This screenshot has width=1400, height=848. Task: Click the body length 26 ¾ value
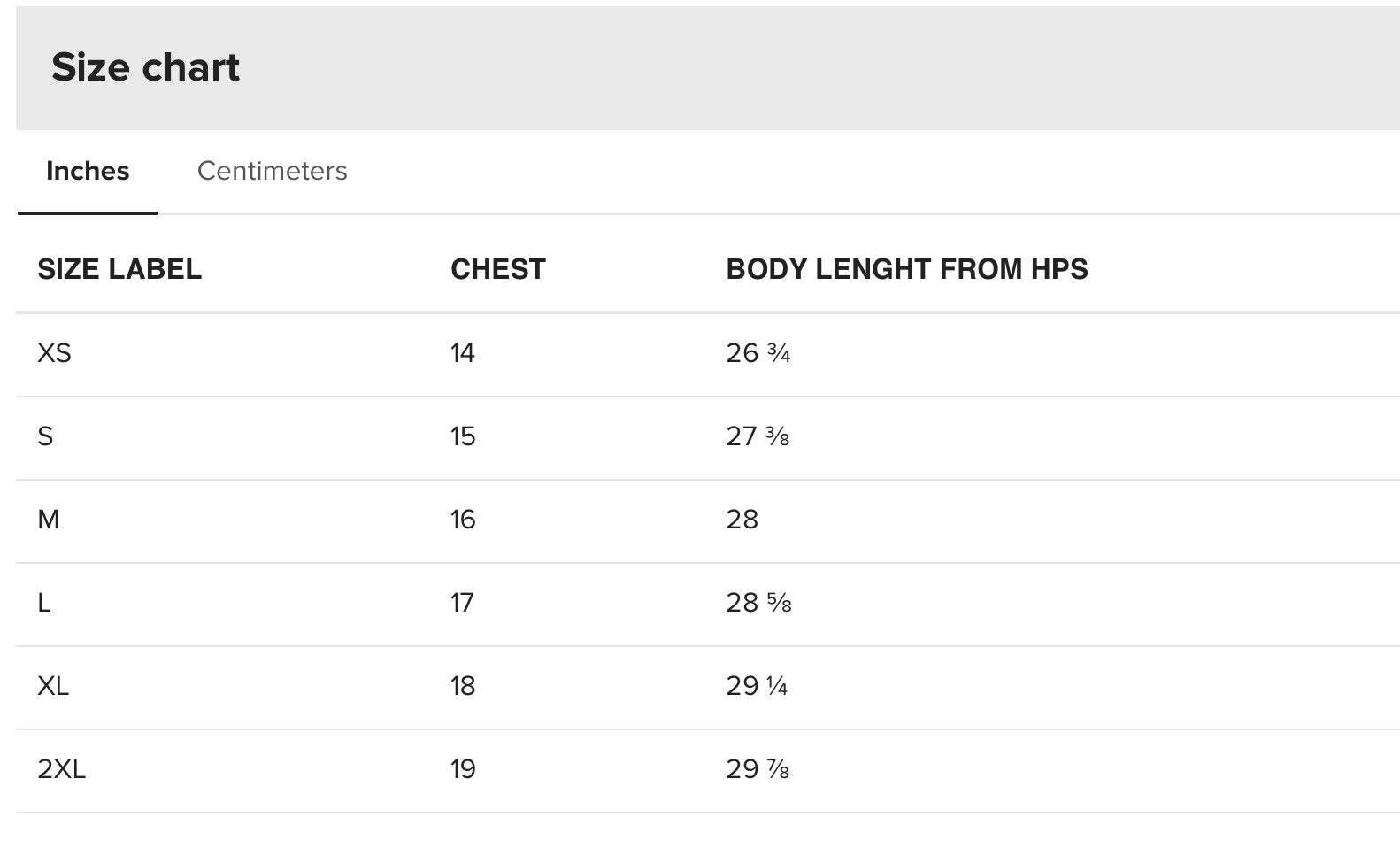[758, 353]
